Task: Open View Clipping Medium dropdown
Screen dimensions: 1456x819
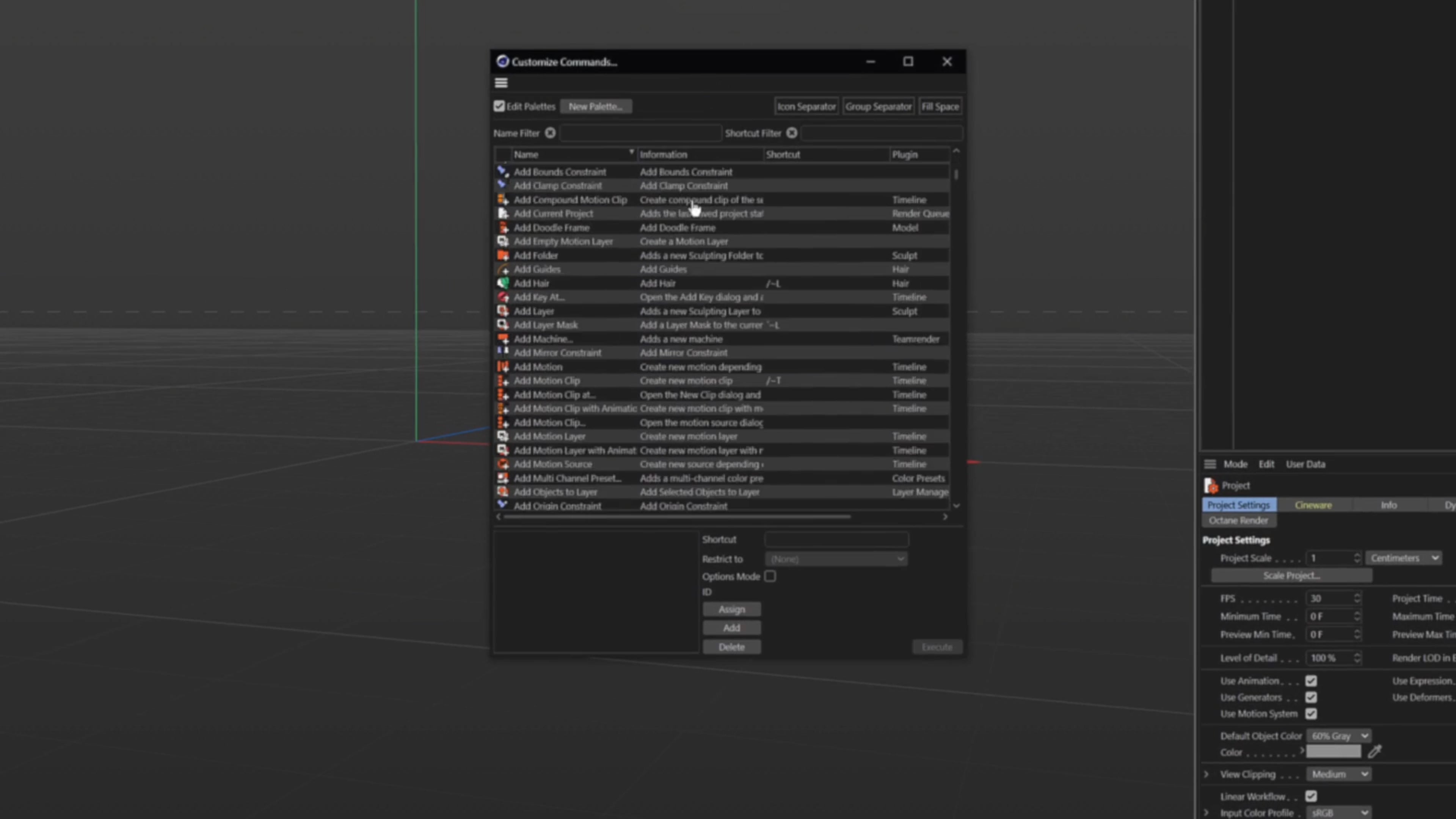Action: [x=1338, y=774]
